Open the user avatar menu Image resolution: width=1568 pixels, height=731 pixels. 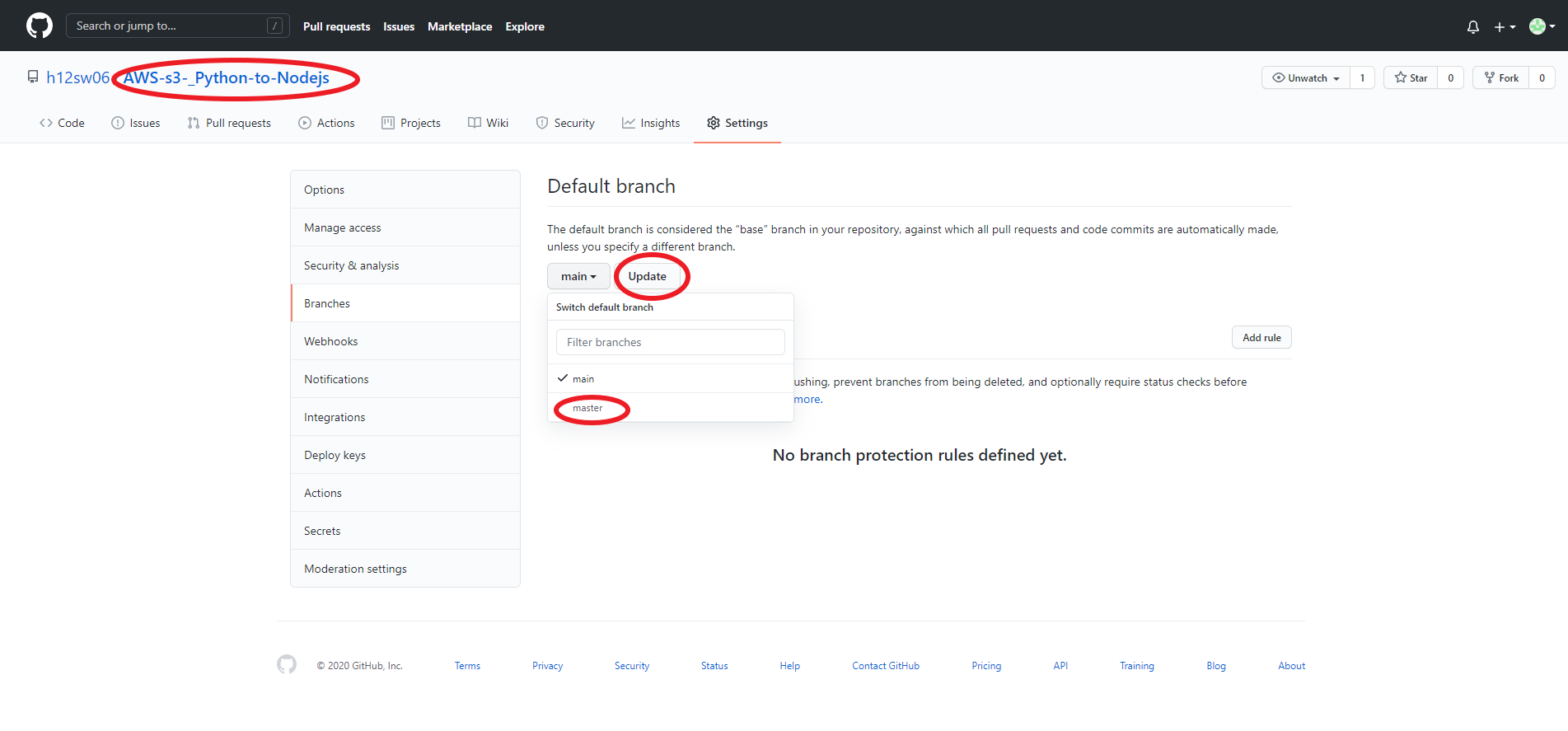point(1542,26)
